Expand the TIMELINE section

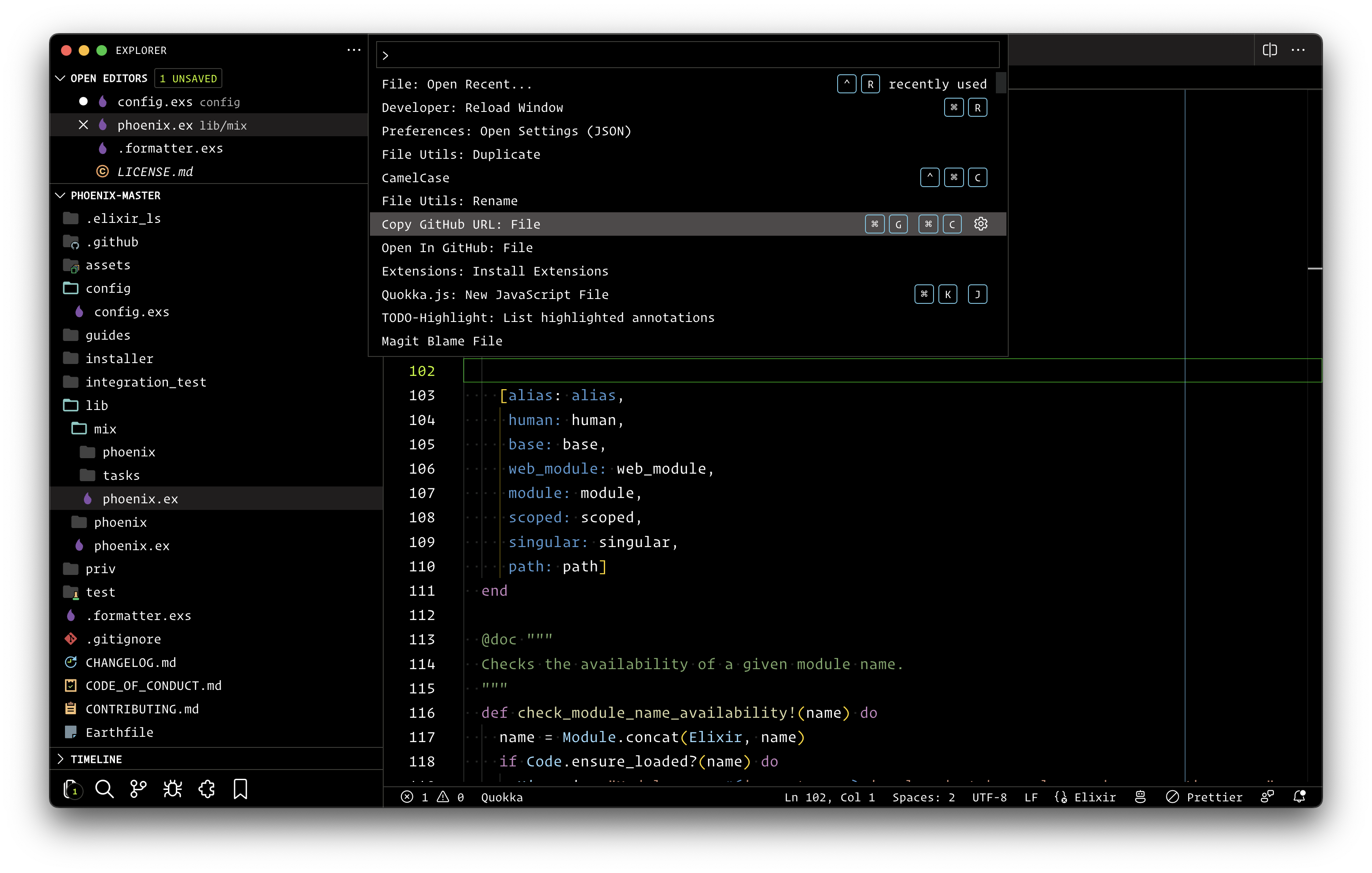[61, 759]
